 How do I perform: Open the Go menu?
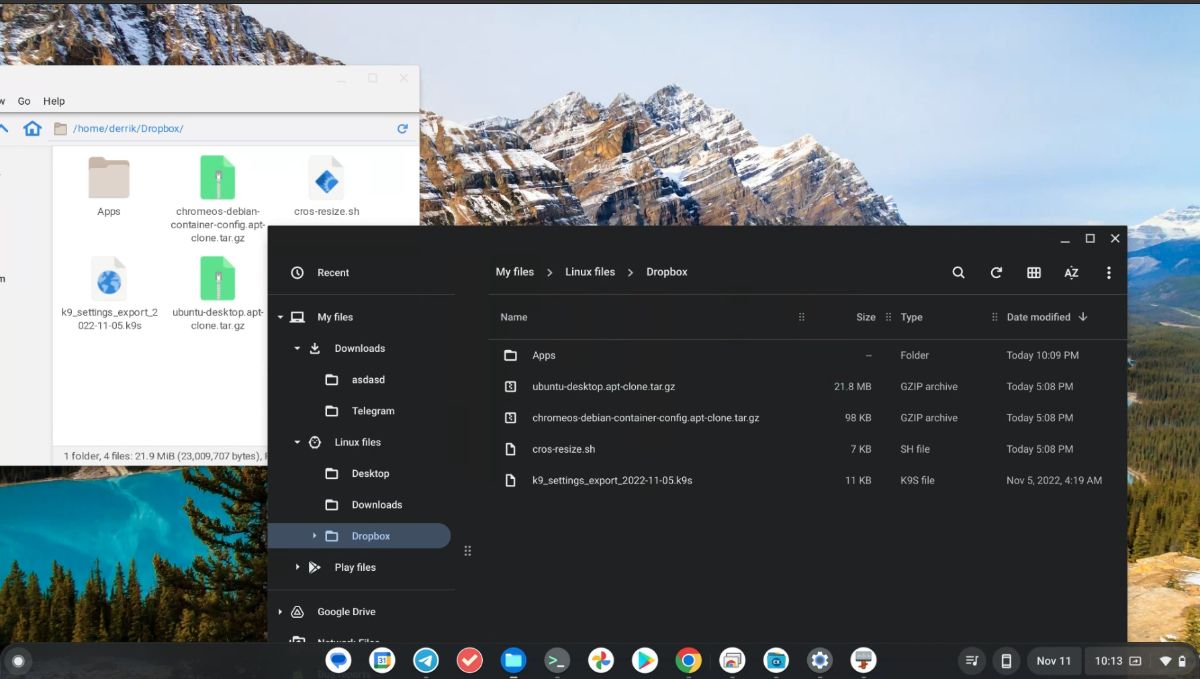click(x=24, y=101)
